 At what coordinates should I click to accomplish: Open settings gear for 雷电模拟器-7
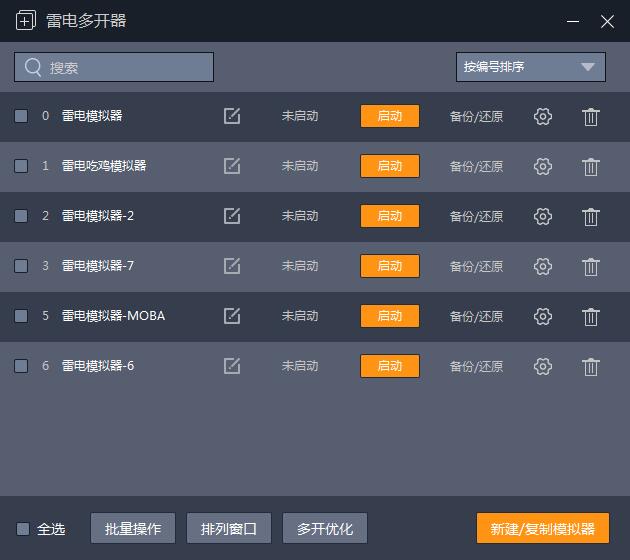(x=543, y=266)
